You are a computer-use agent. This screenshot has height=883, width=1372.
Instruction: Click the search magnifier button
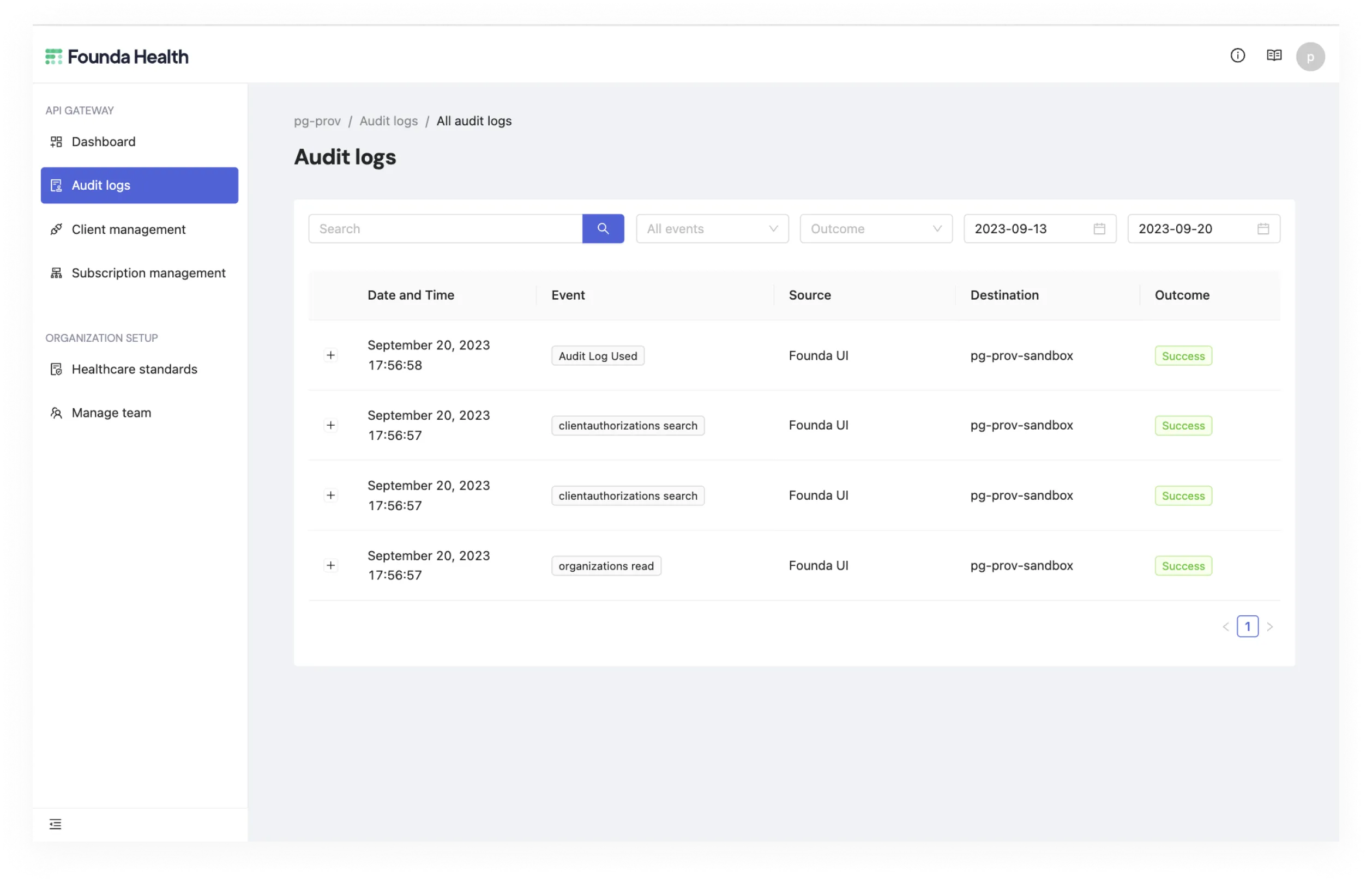click(x=603, y=229)
